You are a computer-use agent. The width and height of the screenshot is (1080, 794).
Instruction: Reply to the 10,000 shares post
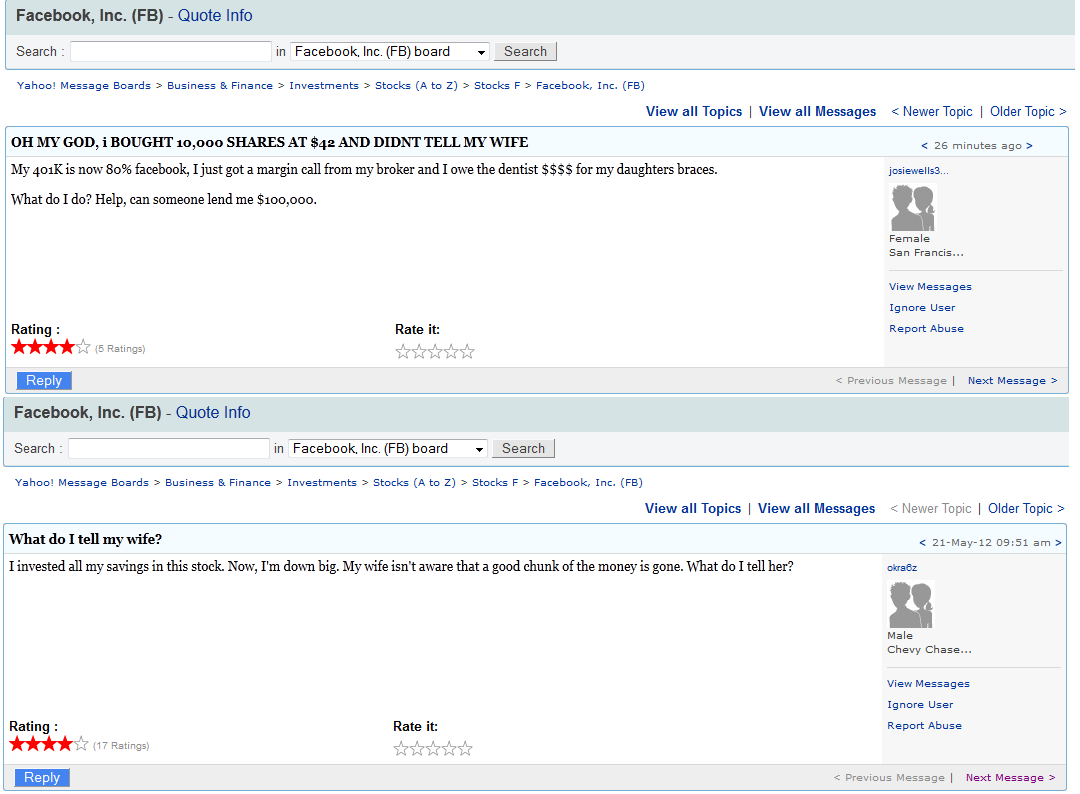click(x=44, y=381)
